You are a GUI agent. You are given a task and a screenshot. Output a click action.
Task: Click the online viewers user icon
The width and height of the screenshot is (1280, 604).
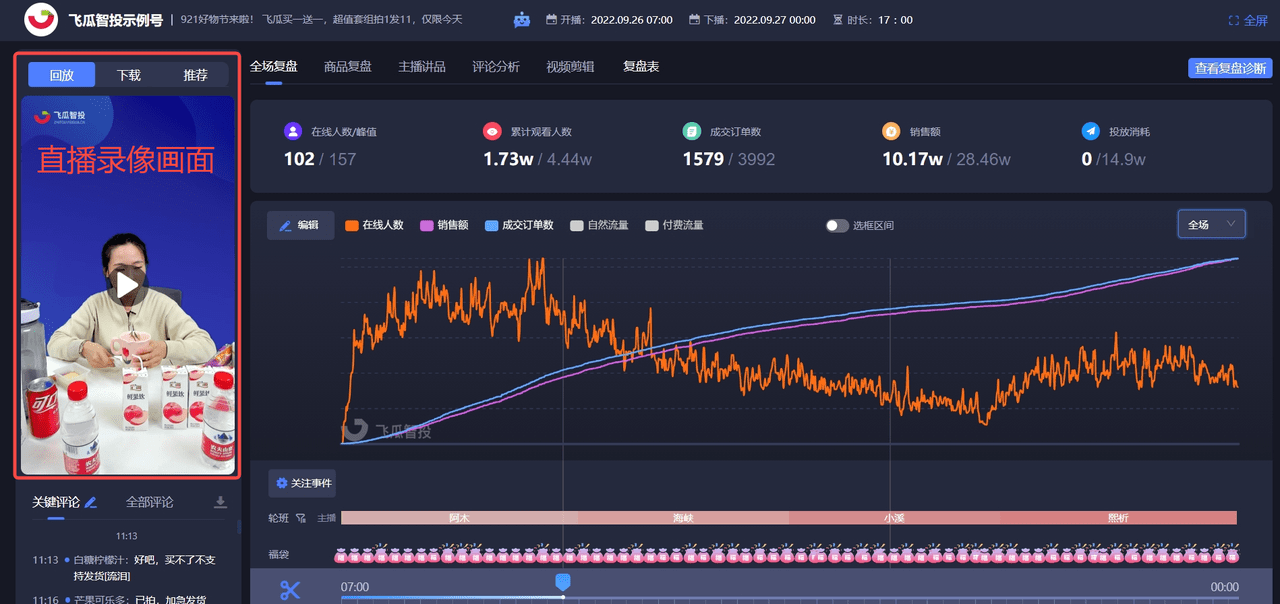[x=292, y=131]
